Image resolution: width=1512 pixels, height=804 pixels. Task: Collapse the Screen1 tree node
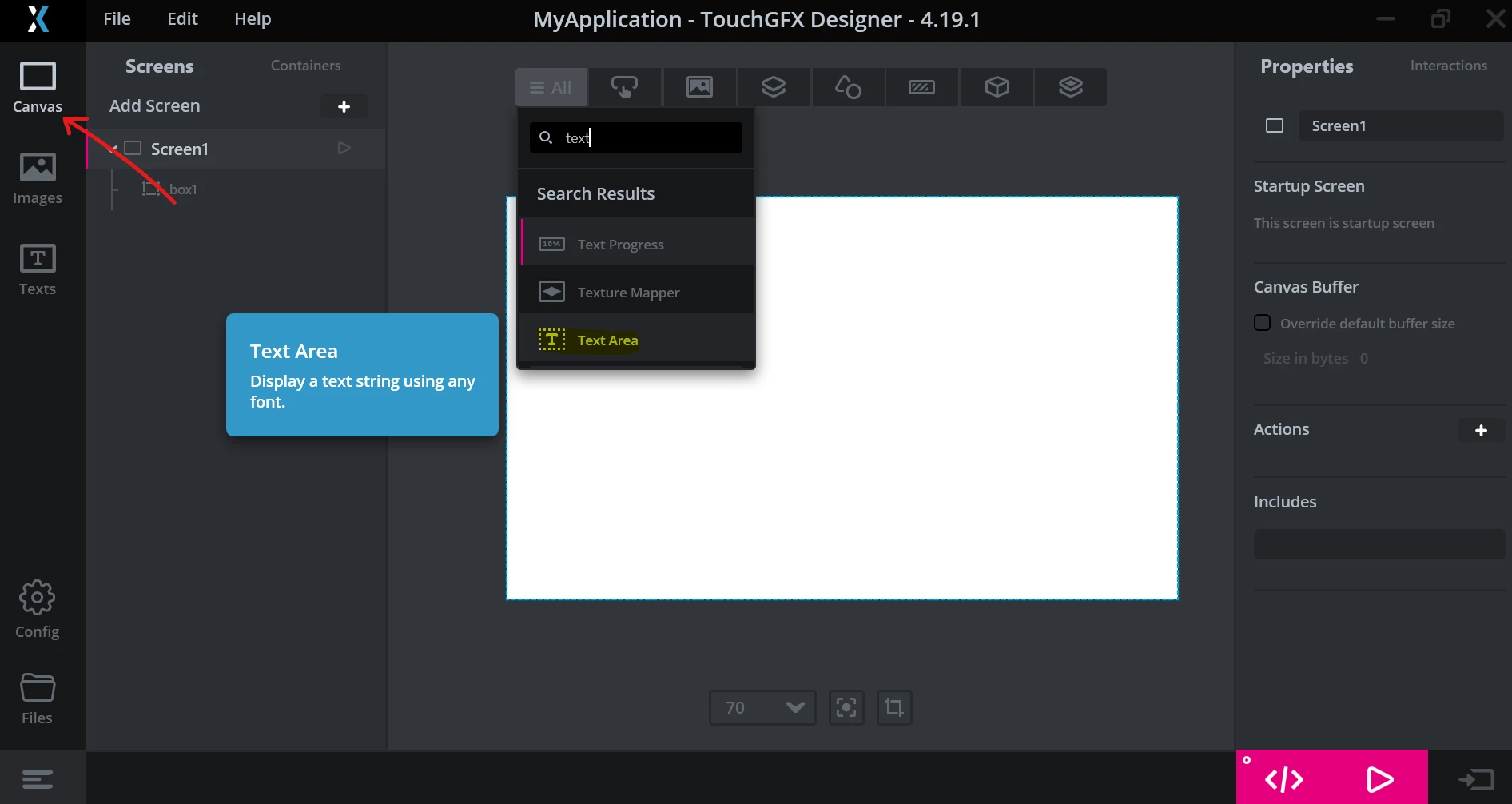pyautogui.click(x=113, y=149)
